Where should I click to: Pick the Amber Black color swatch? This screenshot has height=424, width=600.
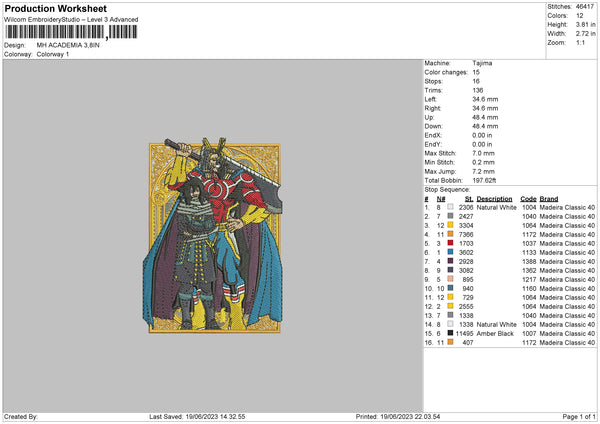(x=450, y=333)
